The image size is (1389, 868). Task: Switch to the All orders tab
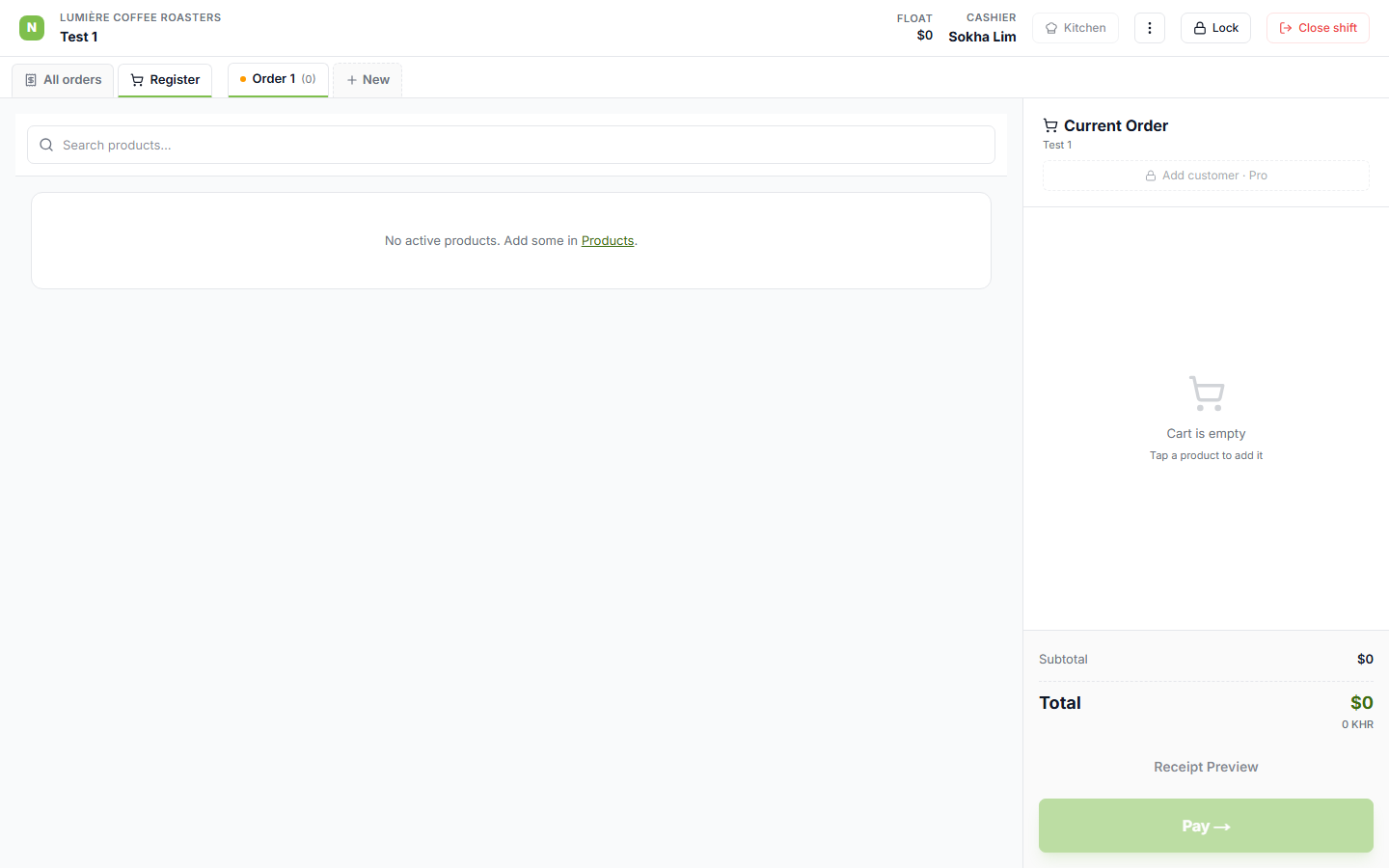click(x=64, y=80)
